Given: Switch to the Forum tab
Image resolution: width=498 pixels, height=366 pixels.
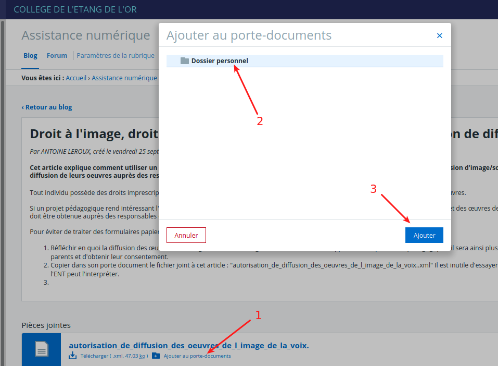Looking at the screenshot, I should pos(57,56).
